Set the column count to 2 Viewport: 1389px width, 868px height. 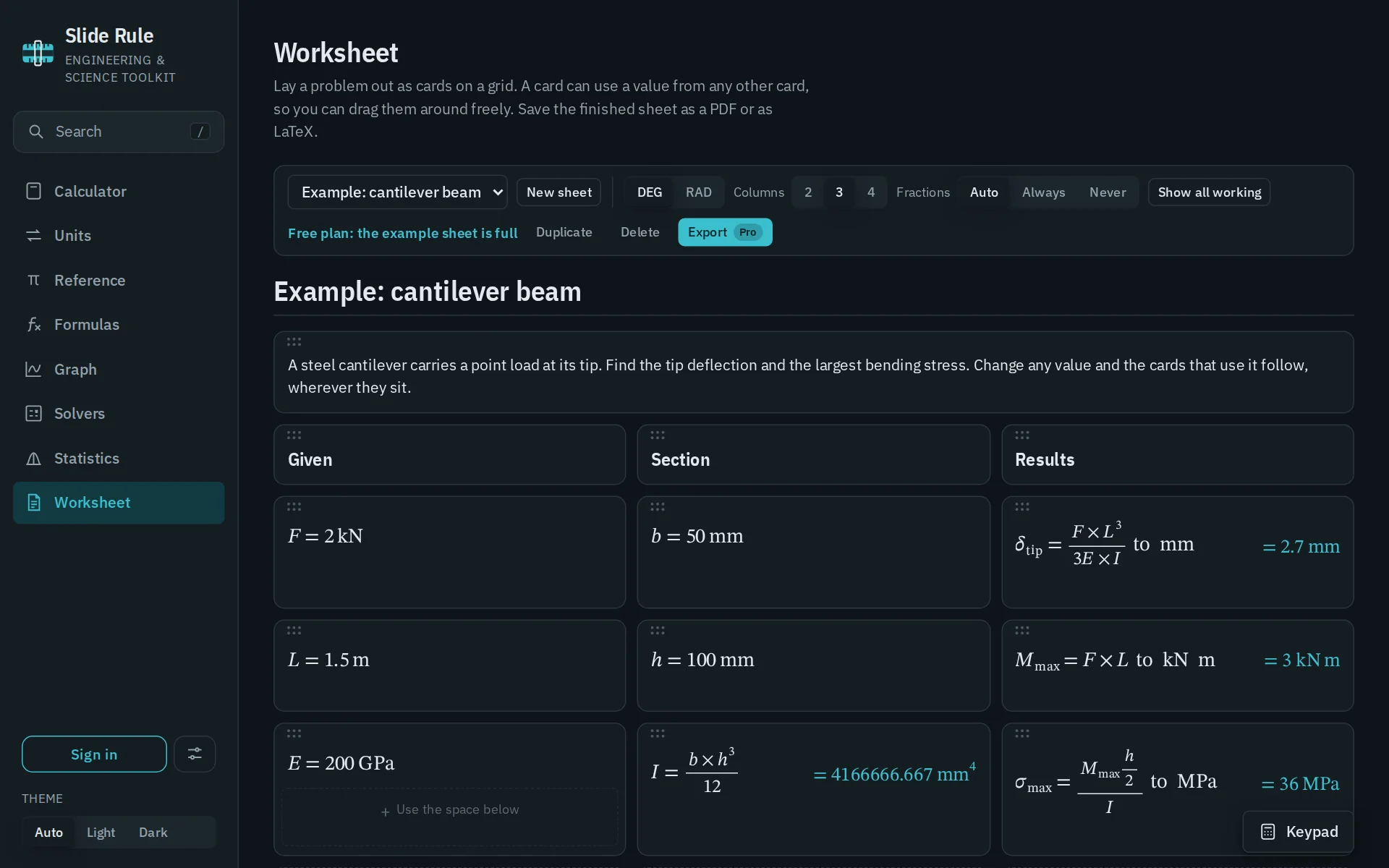tap(808, 192)
